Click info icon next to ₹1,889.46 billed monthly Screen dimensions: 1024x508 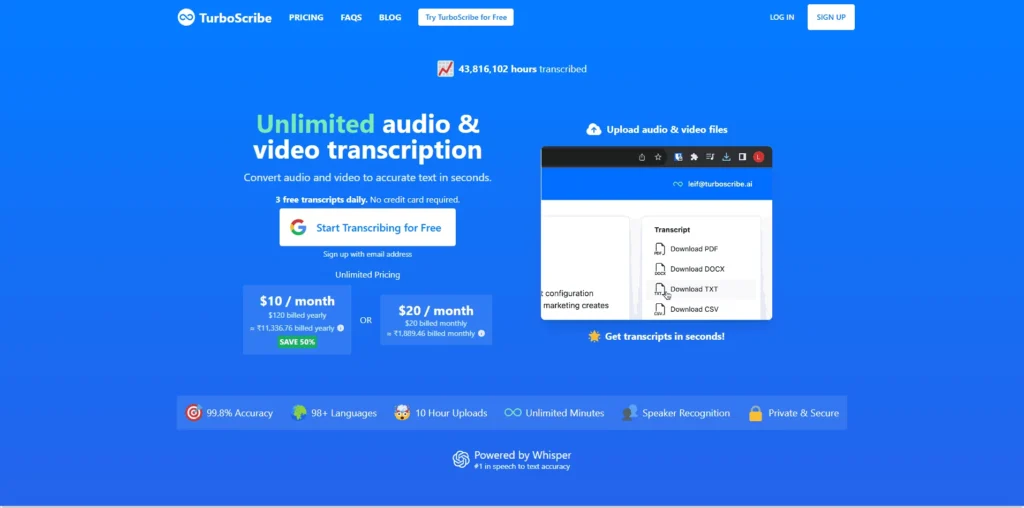pyautogui.click(x=481, y=333)
